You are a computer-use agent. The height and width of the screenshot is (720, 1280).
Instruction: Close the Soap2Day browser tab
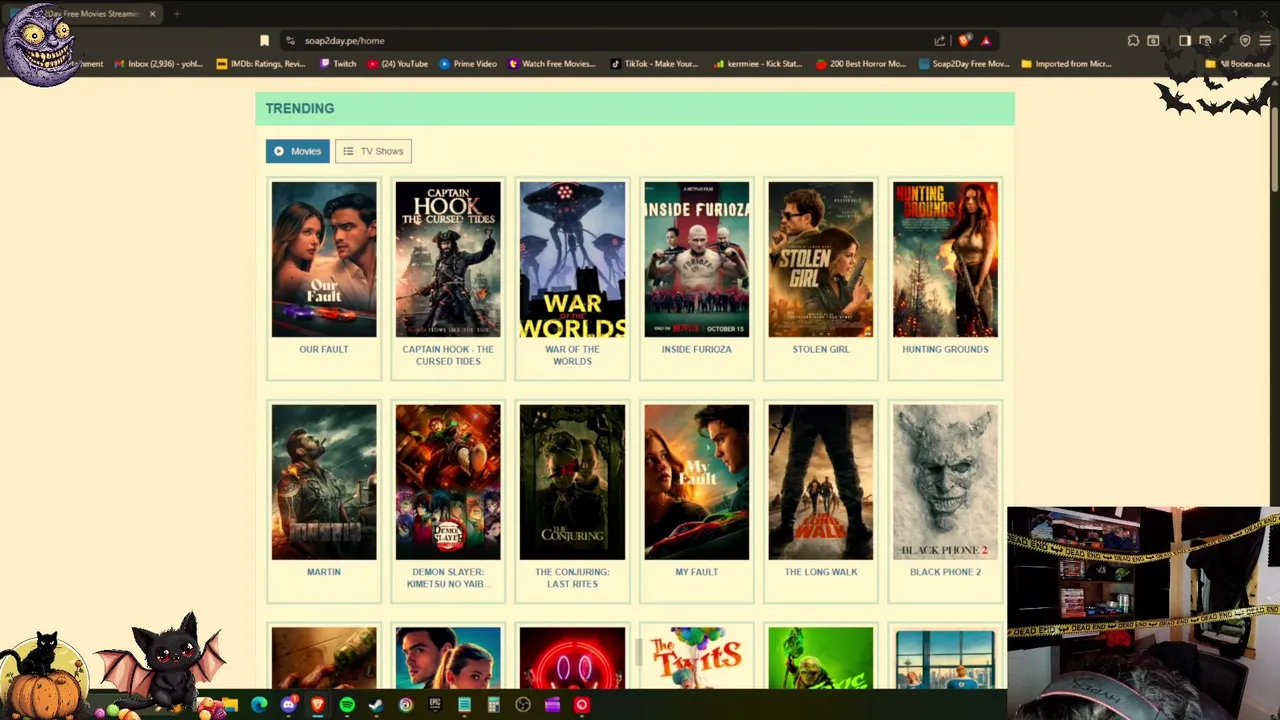coord(152,14)
